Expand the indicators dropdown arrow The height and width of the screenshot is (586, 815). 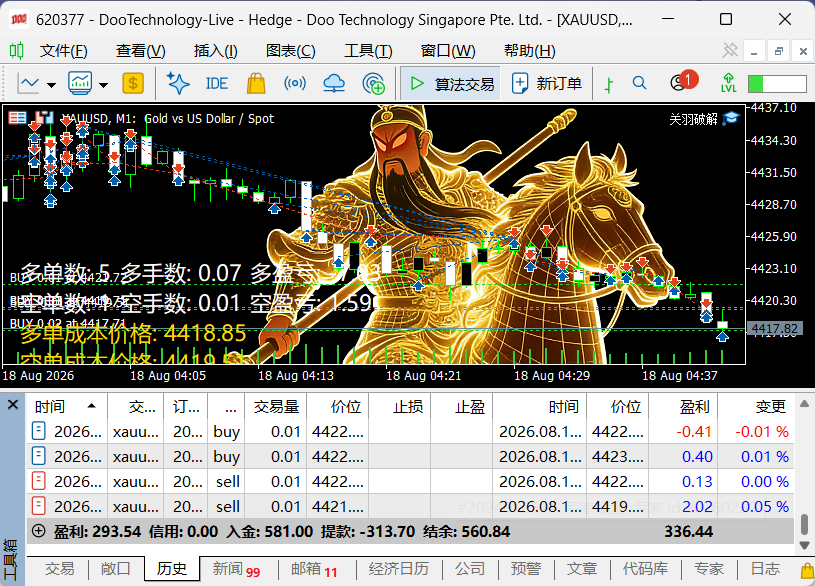(103, 85)
